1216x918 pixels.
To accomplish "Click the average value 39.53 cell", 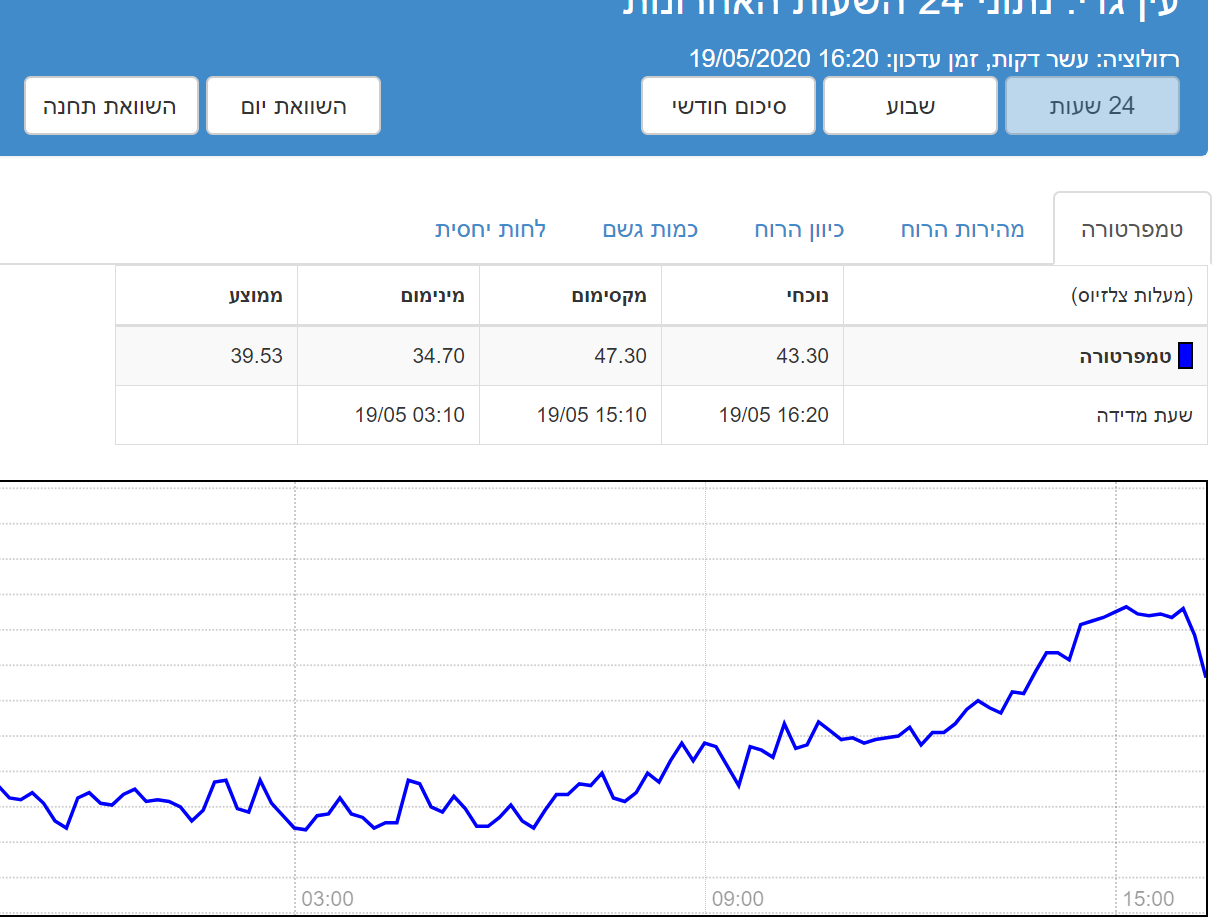I will (256, 356).
